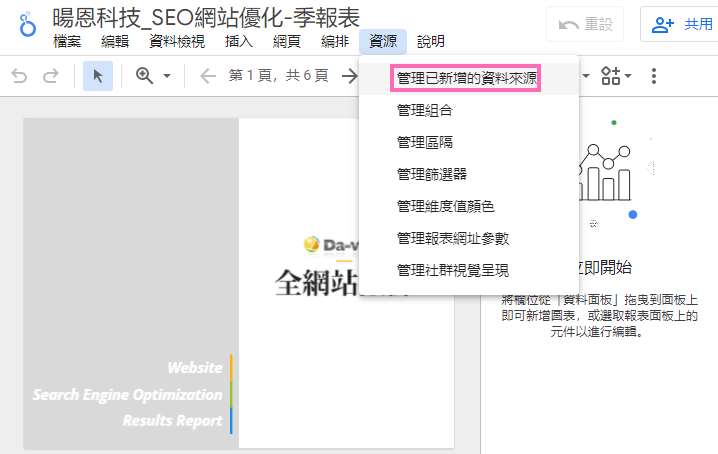Select 管理已新增的資料來源 menu entry
The image size is (718, 454).
pos(466,78)
